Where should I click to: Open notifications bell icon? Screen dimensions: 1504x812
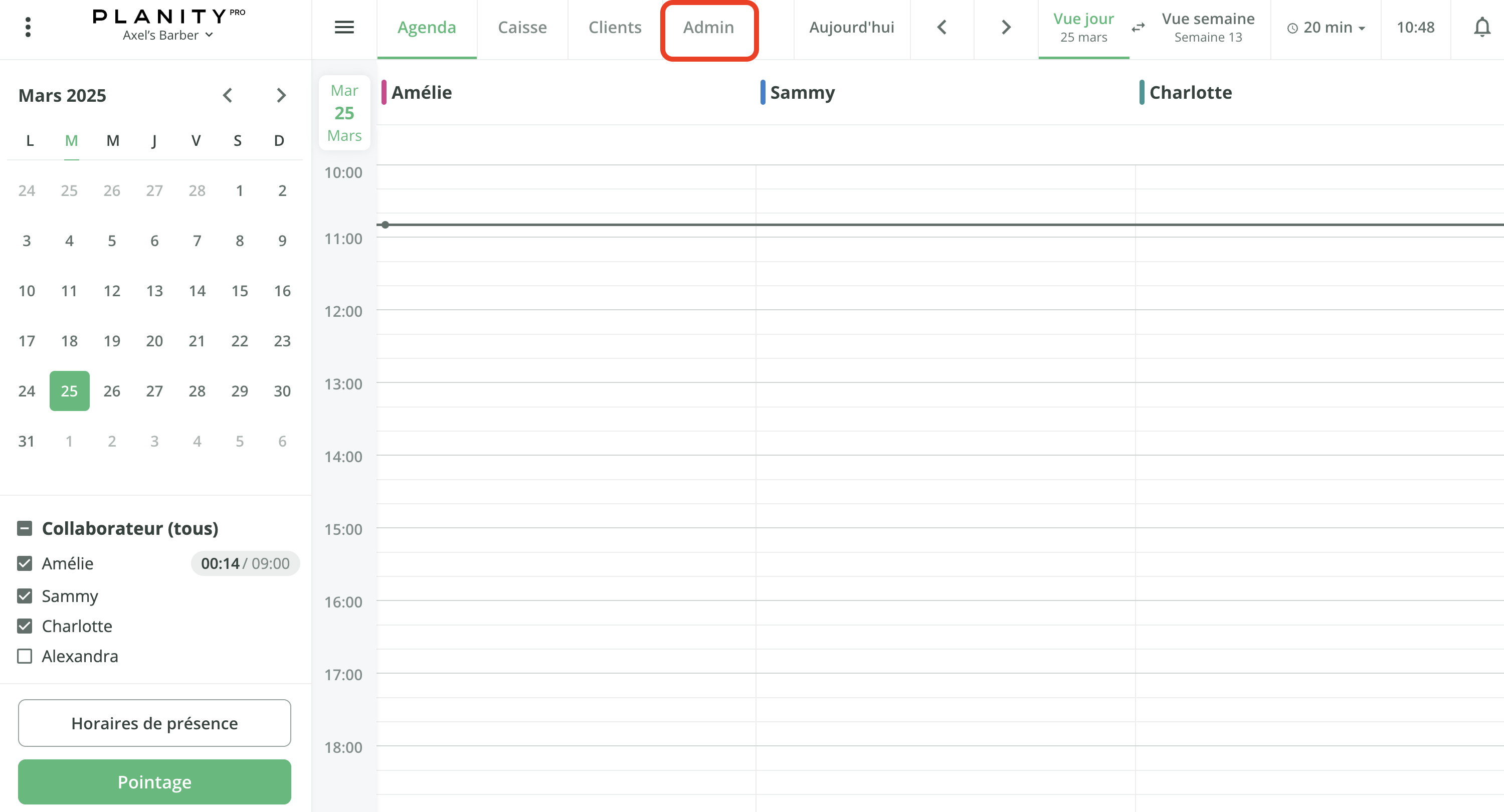coord(1481,28)
